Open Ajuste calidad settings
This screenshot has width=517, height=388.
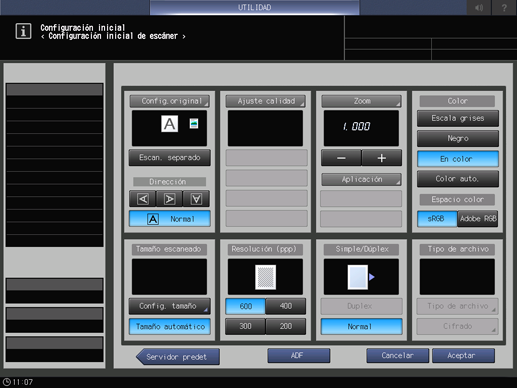(x=265, y=101)
